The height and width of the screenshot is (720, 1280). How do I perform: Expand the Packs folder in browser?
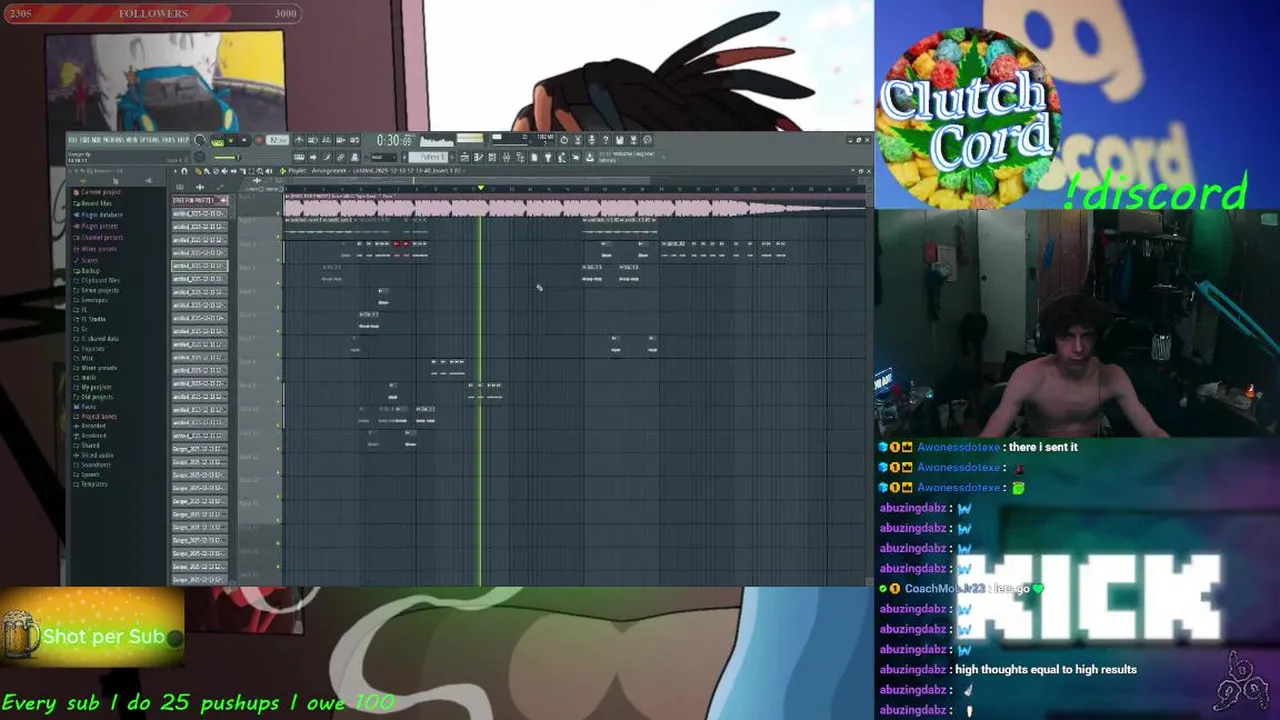click(85, 406)
